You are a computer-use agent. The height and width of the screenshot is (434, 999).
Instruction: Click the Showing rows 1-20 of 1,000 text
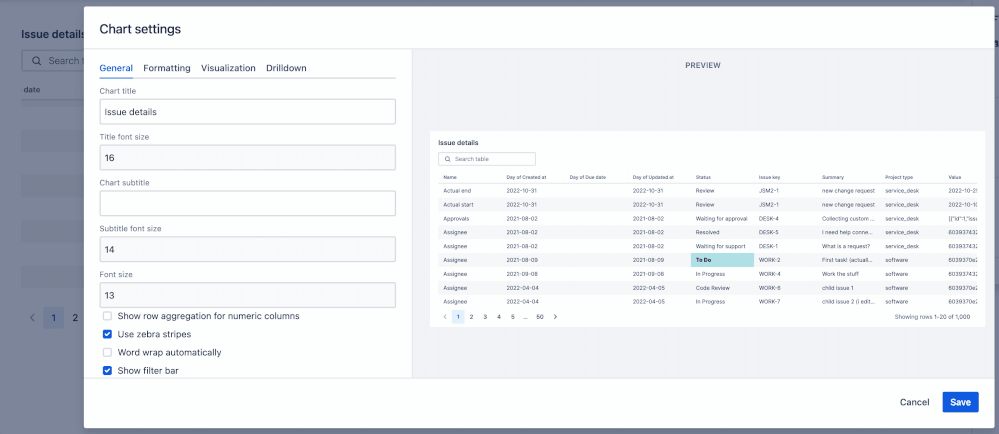932,317
